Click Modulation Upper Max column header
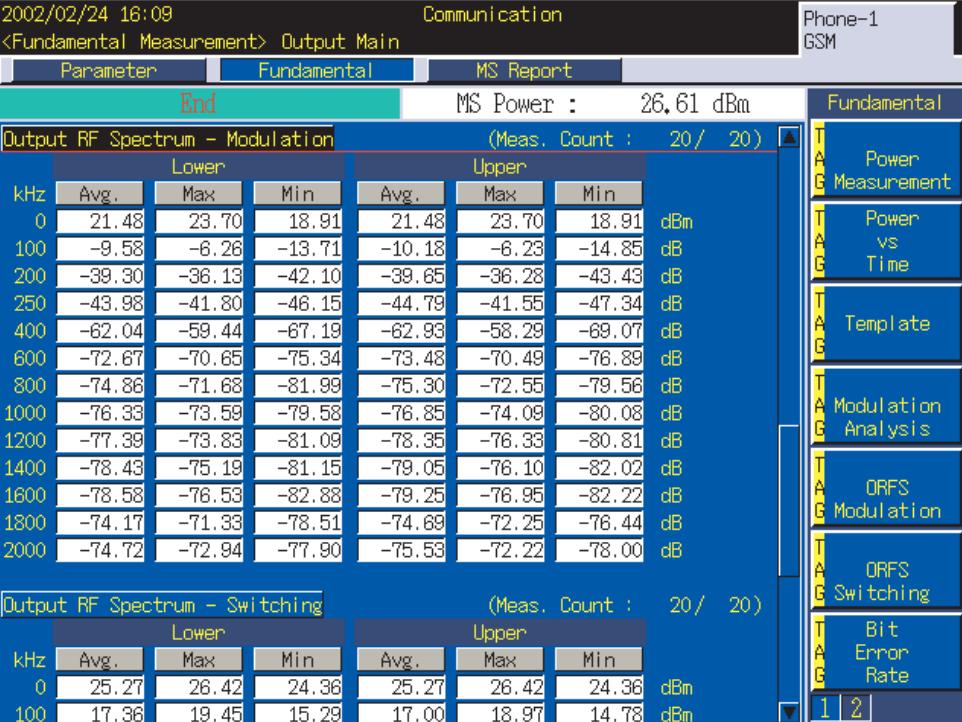The image size is (962, 722). [500, 194]
